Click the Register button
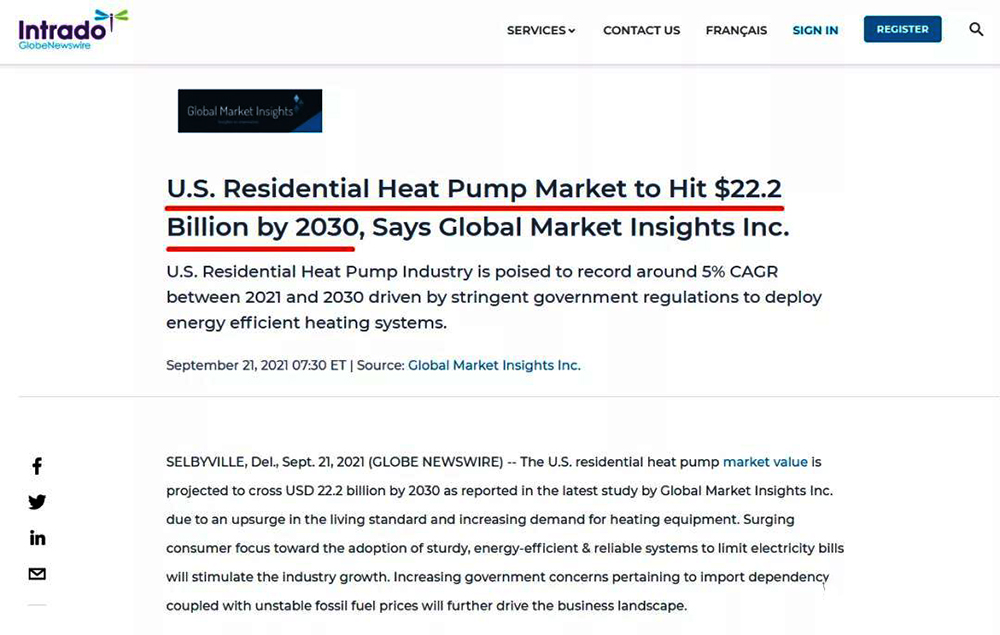 click(x=902, y=29)
